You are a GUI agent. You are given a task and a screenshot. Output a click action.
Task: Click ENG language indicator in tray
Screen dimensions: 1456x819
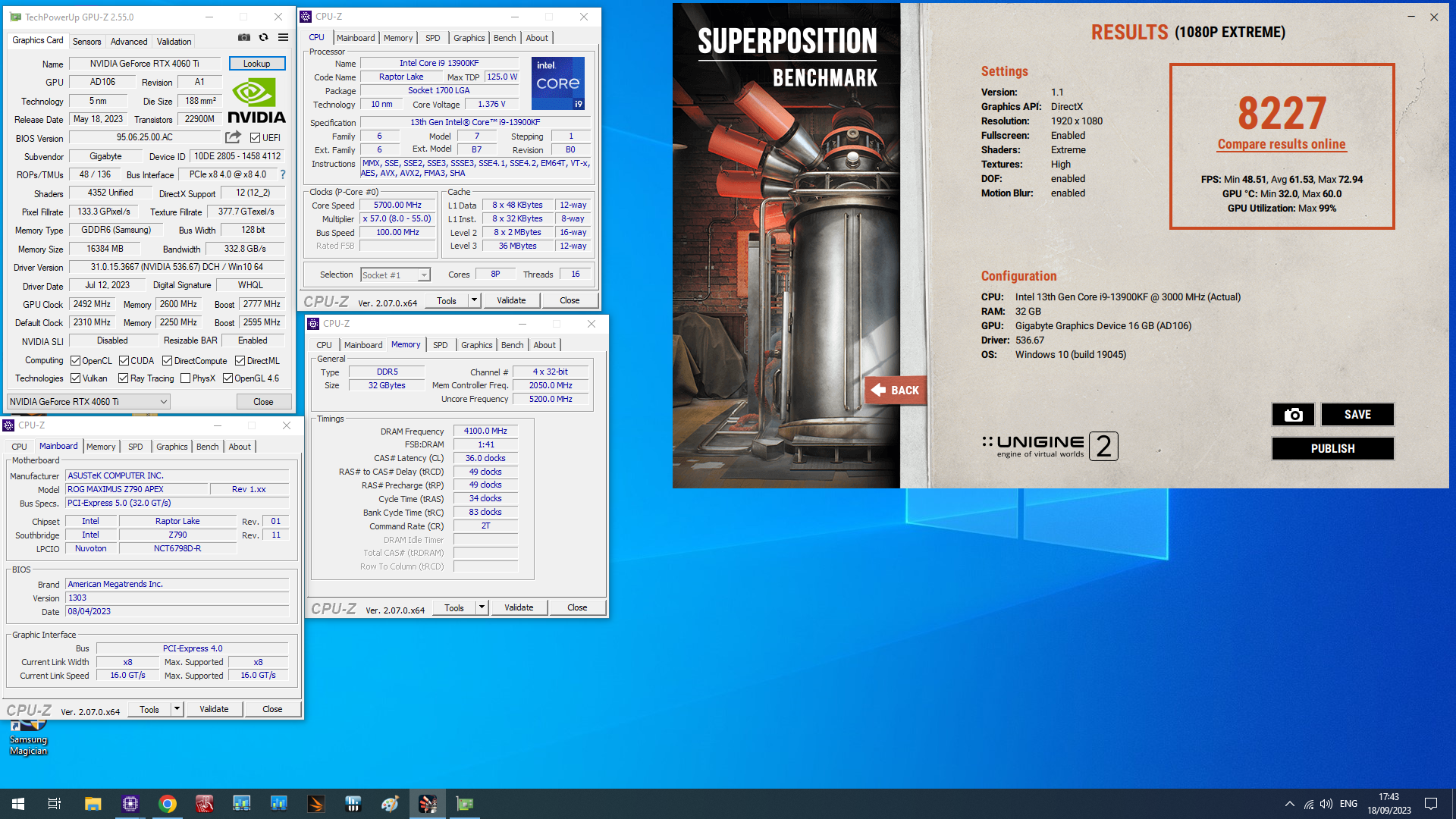tap(1348, 804)
